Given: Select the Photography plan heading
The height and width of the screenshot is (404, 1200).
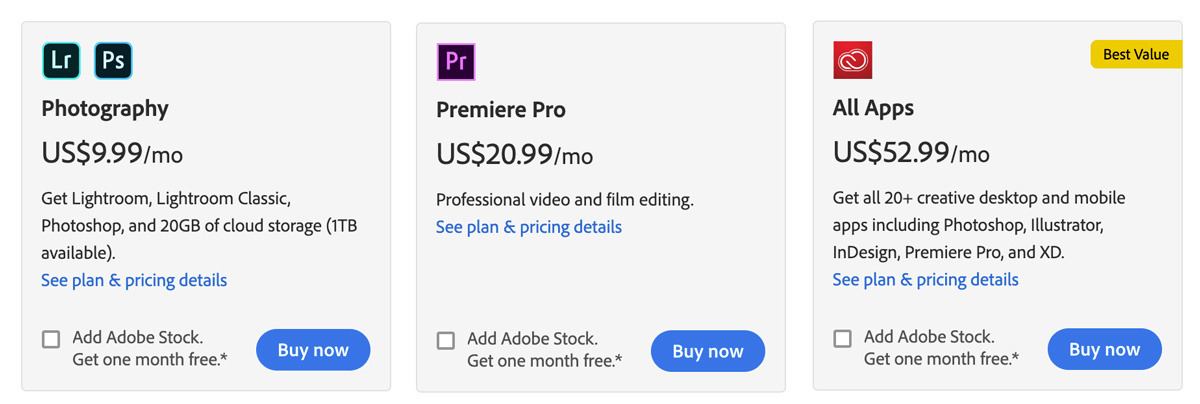Looking at the screenshot, I should (105, 108).
